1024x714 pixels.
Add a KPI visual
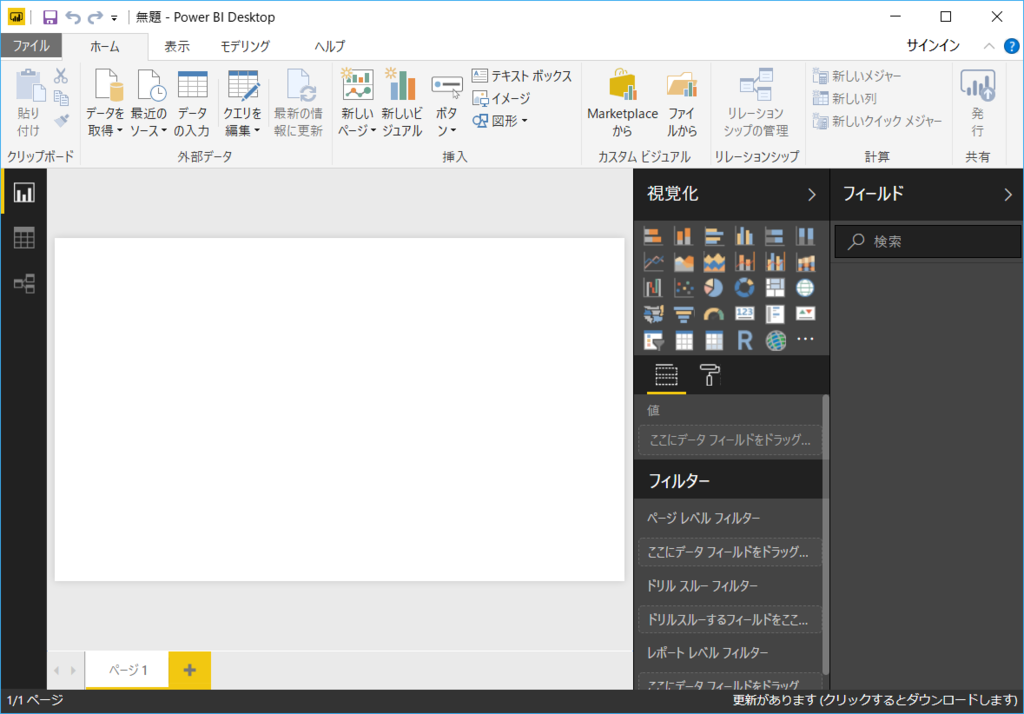[x=805, y=314]
